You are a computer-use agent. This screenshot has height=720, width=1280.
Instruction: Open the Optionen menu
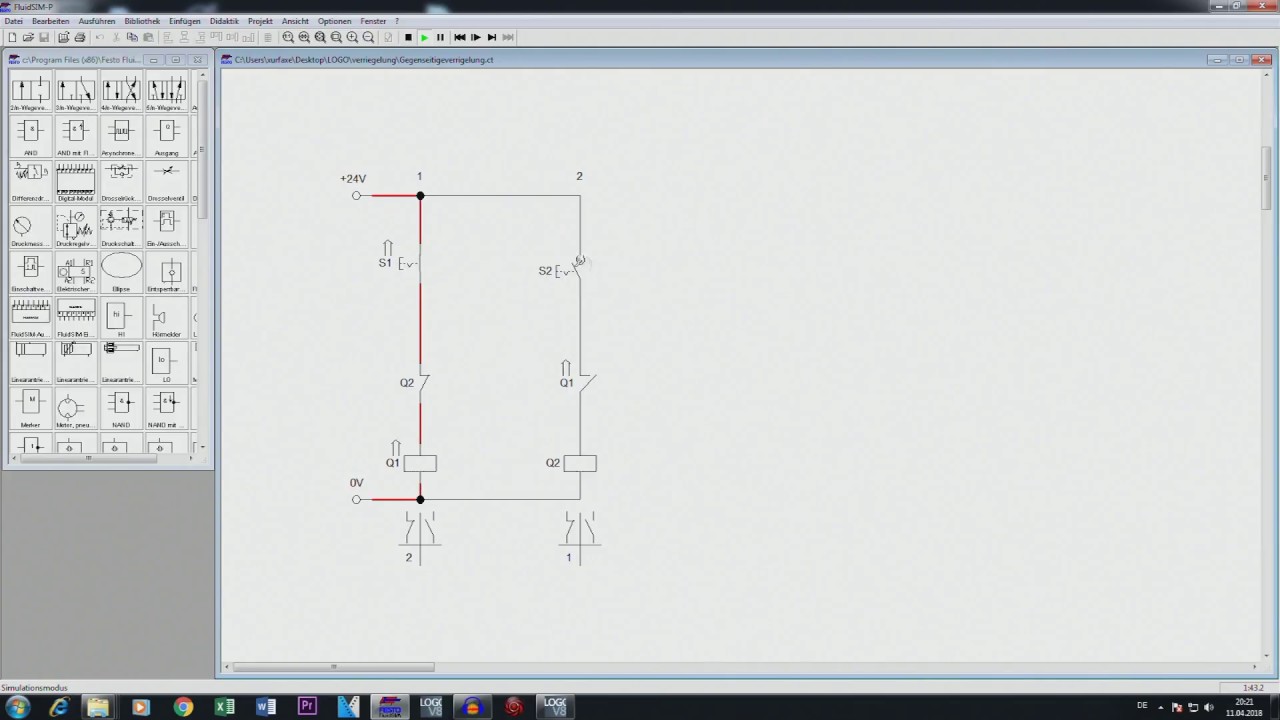[335, 21]
